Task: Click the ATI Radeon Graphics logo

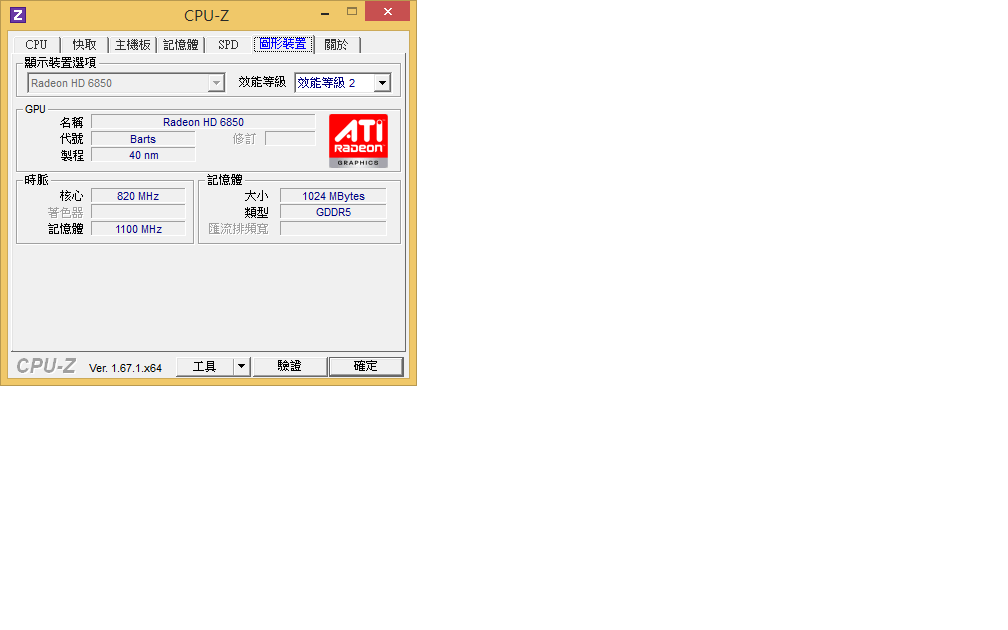Action: pos(358,141)
